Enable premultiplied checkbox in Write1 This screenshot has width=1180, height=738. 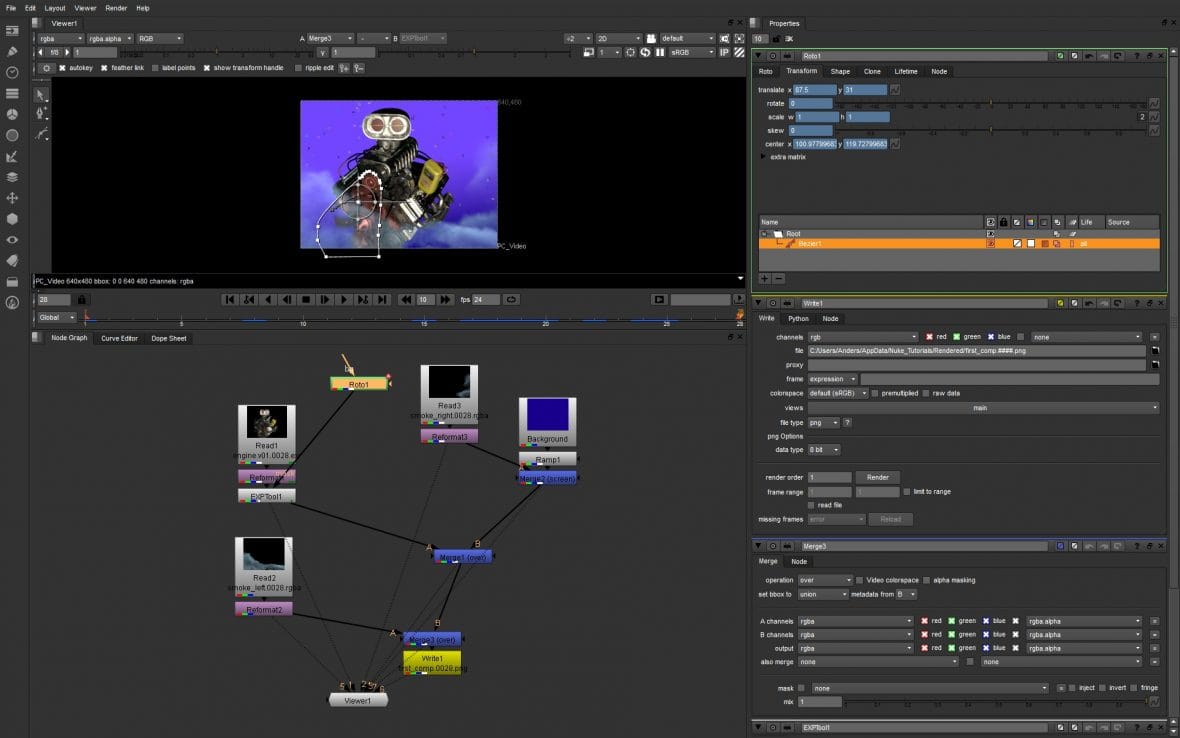pos(875,393)
